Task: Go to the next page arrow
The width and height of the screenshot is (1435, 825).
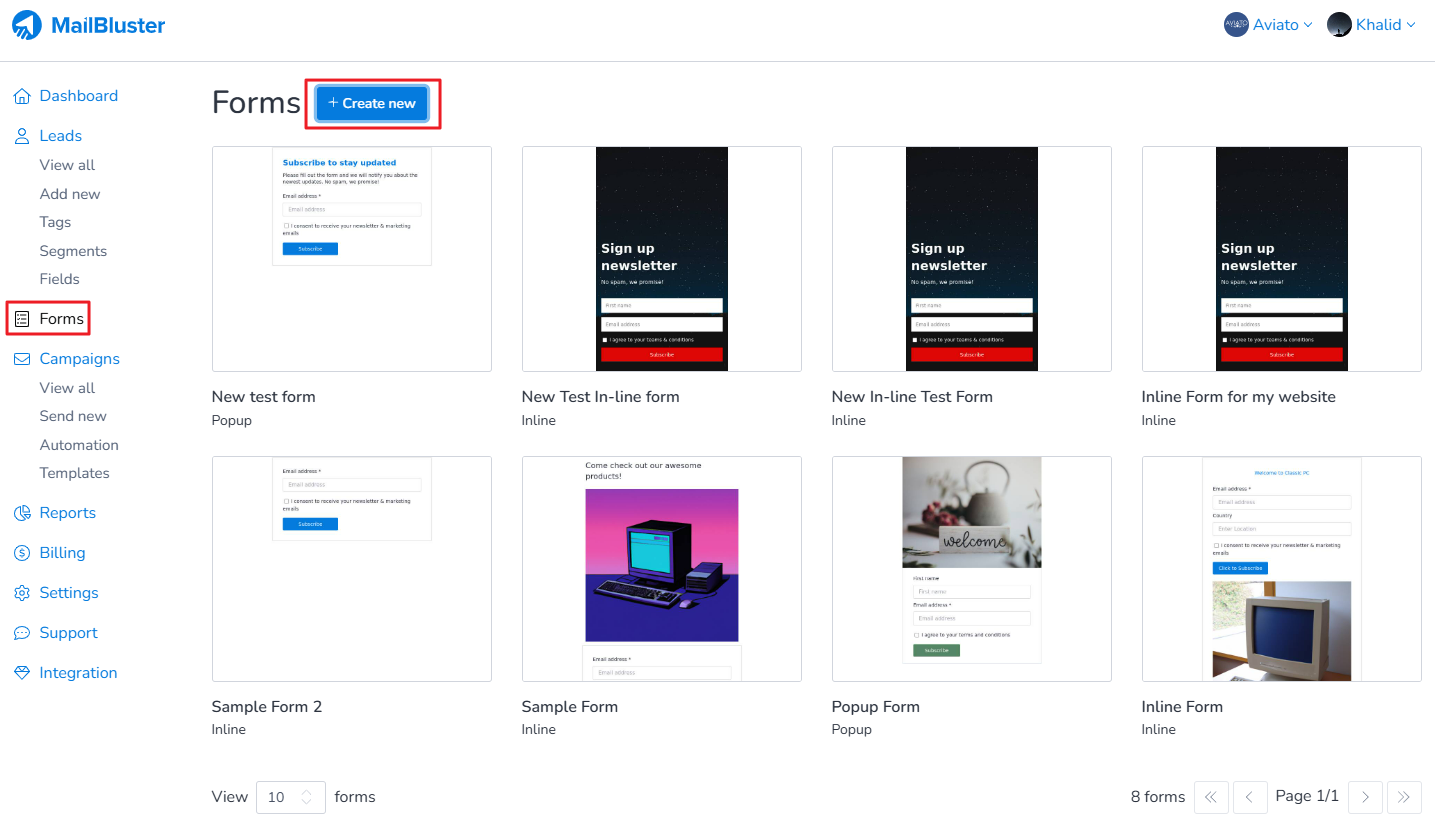Action: tap(1365, 797)
